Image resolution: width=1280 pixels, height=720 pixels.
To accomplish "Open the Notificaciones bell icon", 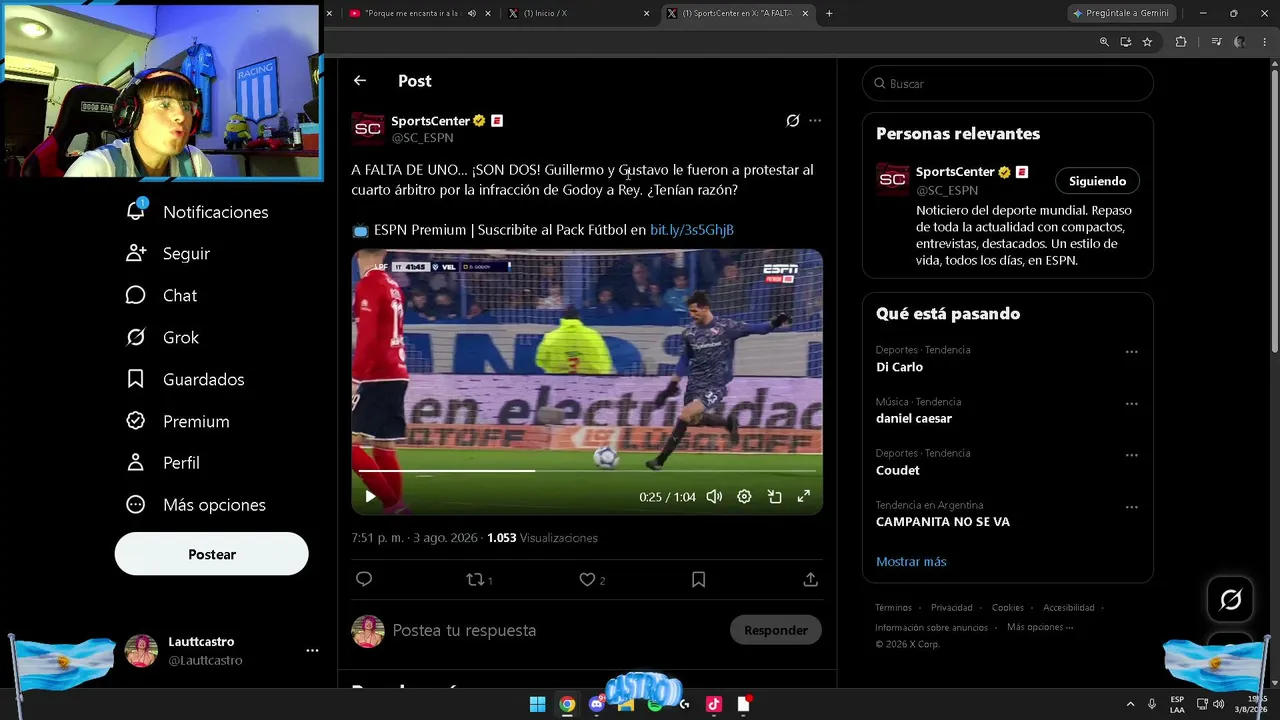I will point(136,211).
